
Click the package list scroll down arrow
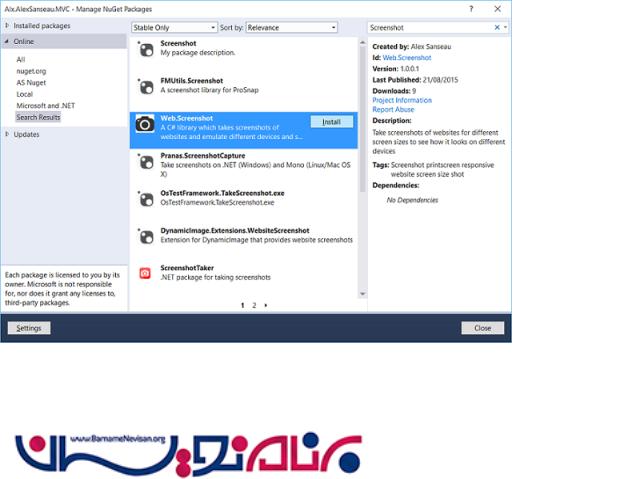pos(362,294)
